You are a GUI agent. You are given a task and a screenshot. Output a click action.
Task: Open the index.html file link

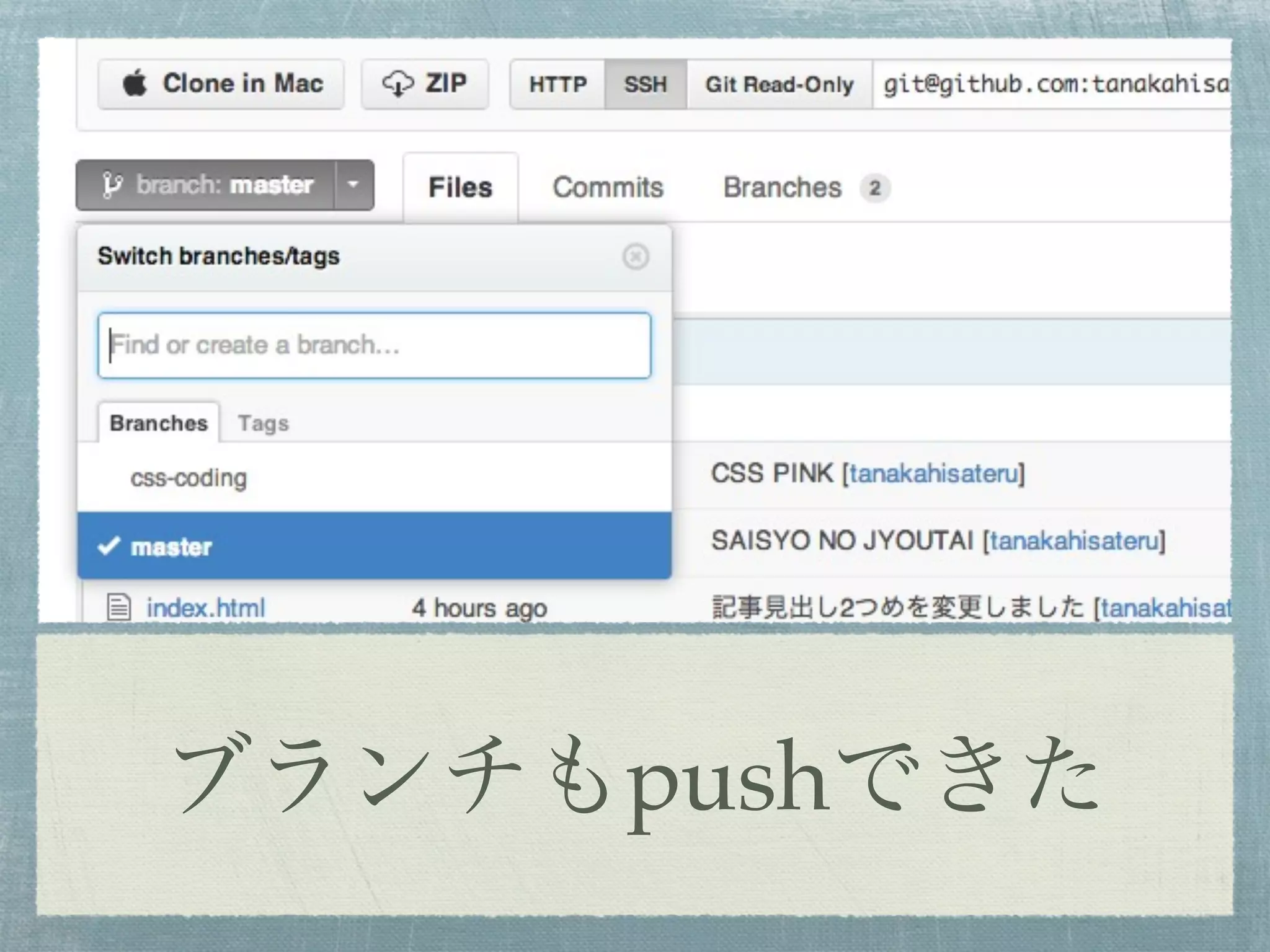point(206,607)
